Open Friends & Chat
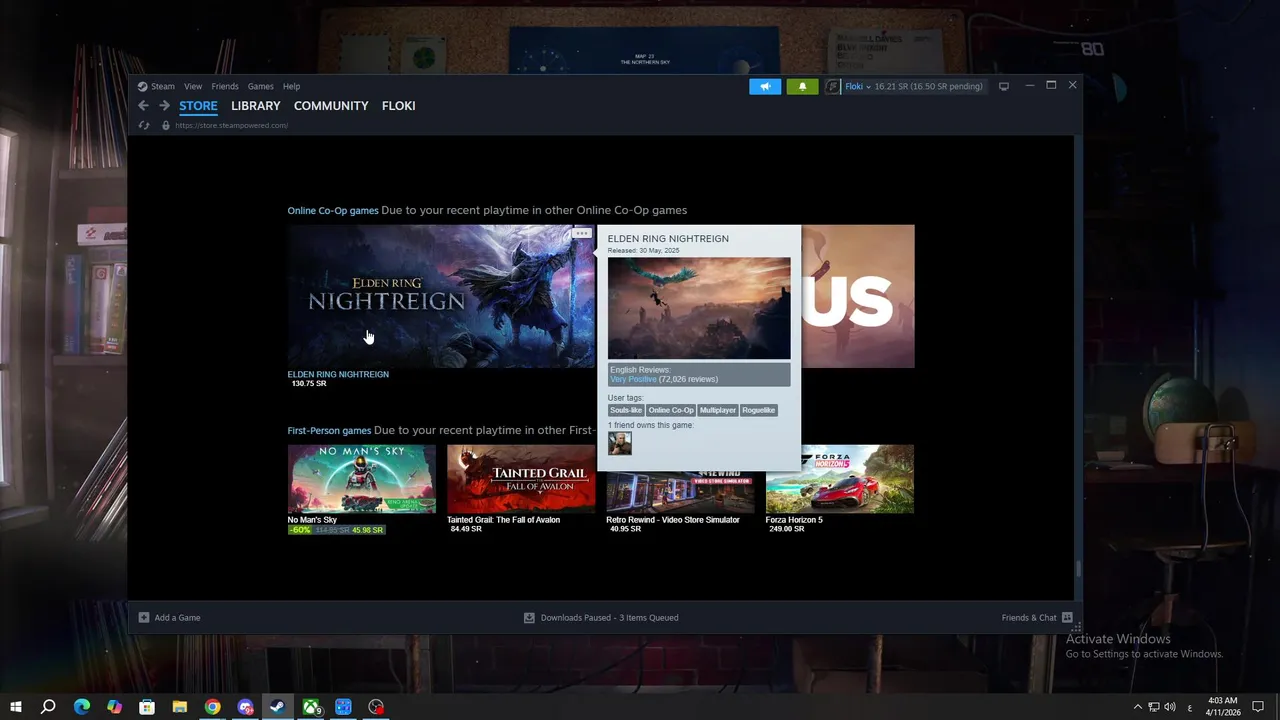This screenshot has height=720, width=1280. (1037, 618)
